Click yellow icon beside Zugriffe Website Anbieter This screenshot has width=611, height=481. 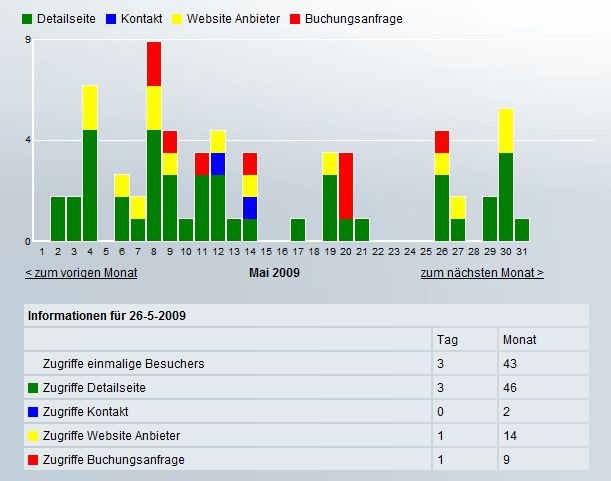click(x=33, y=436)
